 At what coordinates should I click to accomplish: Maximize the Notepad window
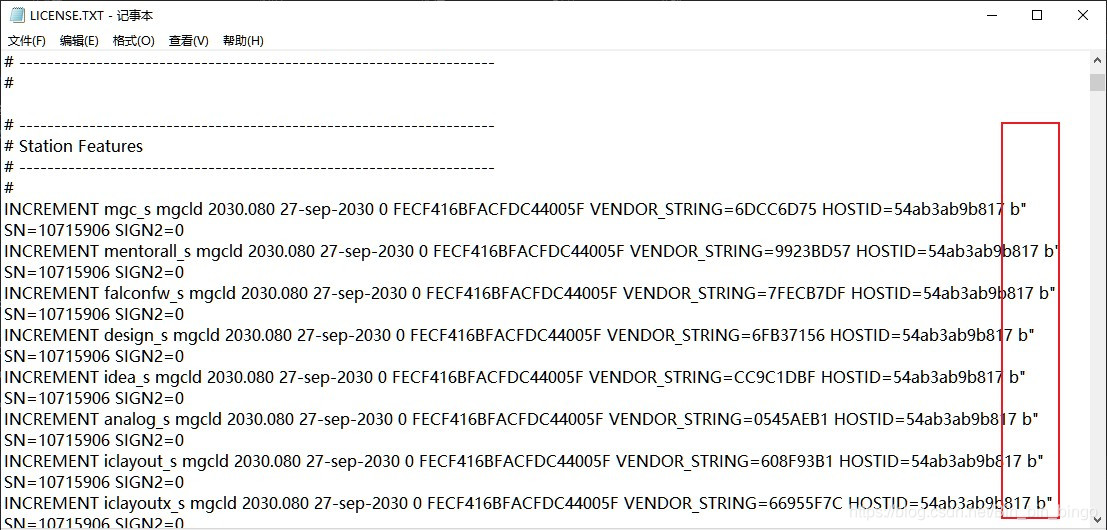pyautogui.click(x=1037, y=15)
